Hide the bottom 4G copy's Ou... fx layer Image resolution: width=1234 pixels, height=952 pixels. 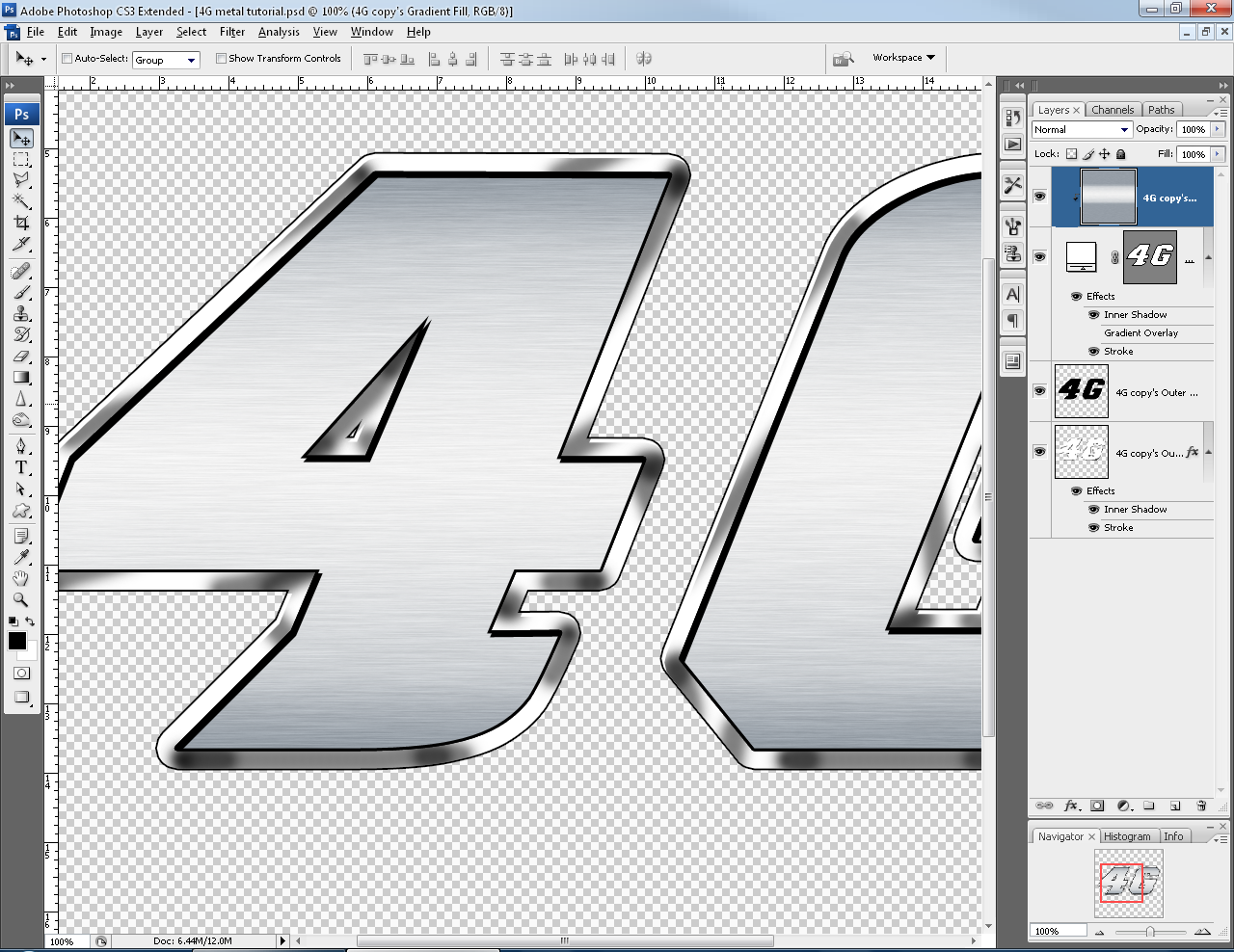coord(1039,451)
